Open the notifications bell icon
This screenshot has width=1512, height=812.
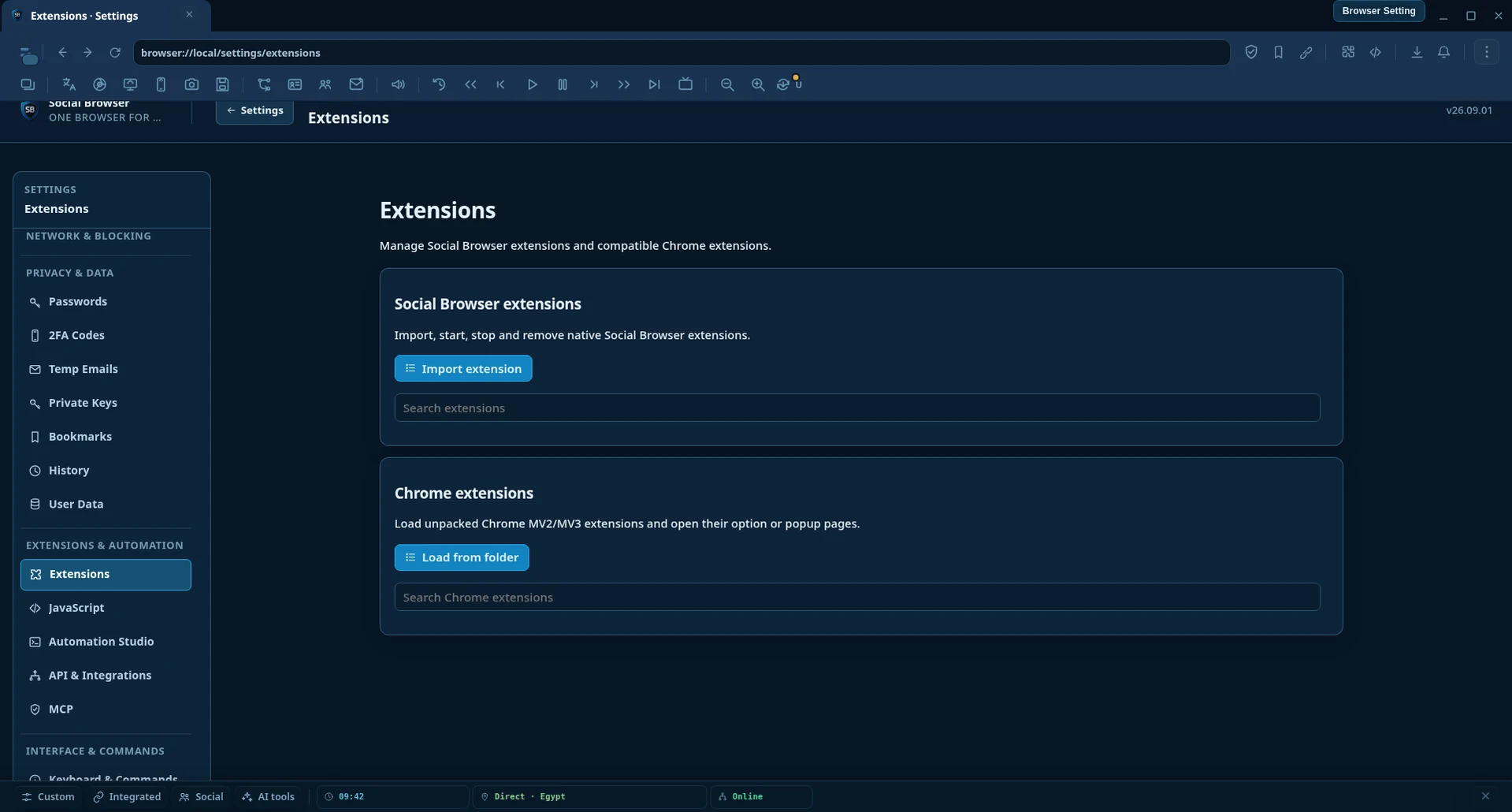[1443, 52]
